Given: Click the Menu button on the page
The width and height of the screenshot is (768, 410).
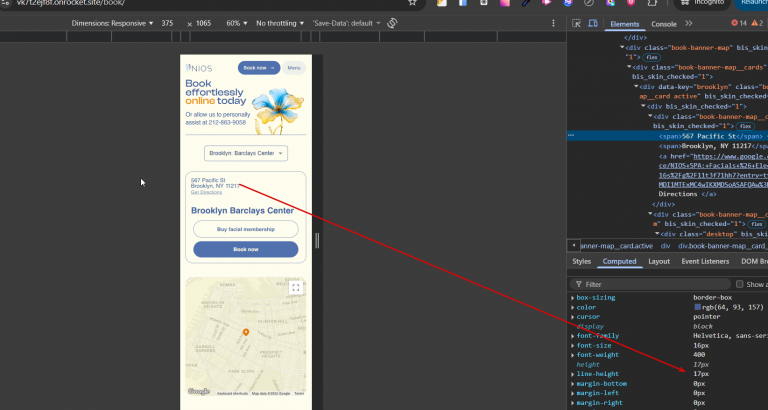Looking at the screenshot, I should click(x=294, y=68).
